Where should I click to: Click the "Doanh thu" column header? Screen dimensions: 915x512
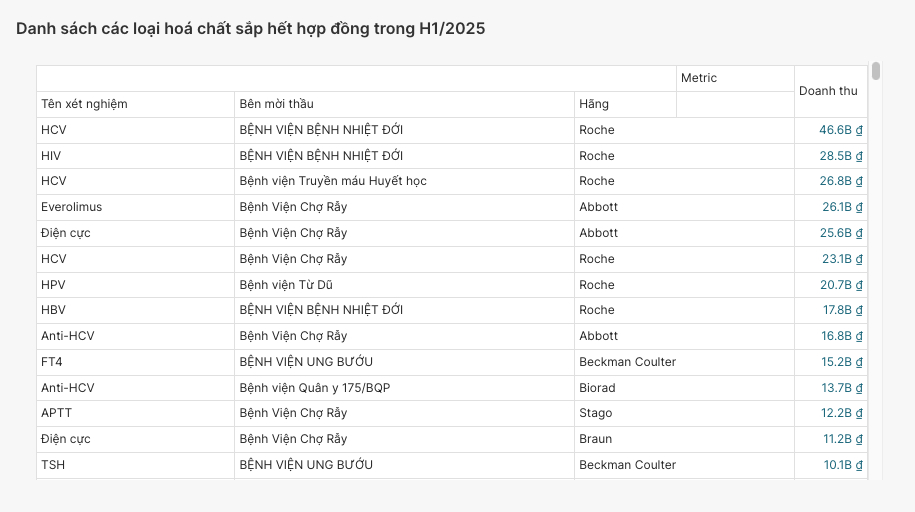click(x=828, y=91)
